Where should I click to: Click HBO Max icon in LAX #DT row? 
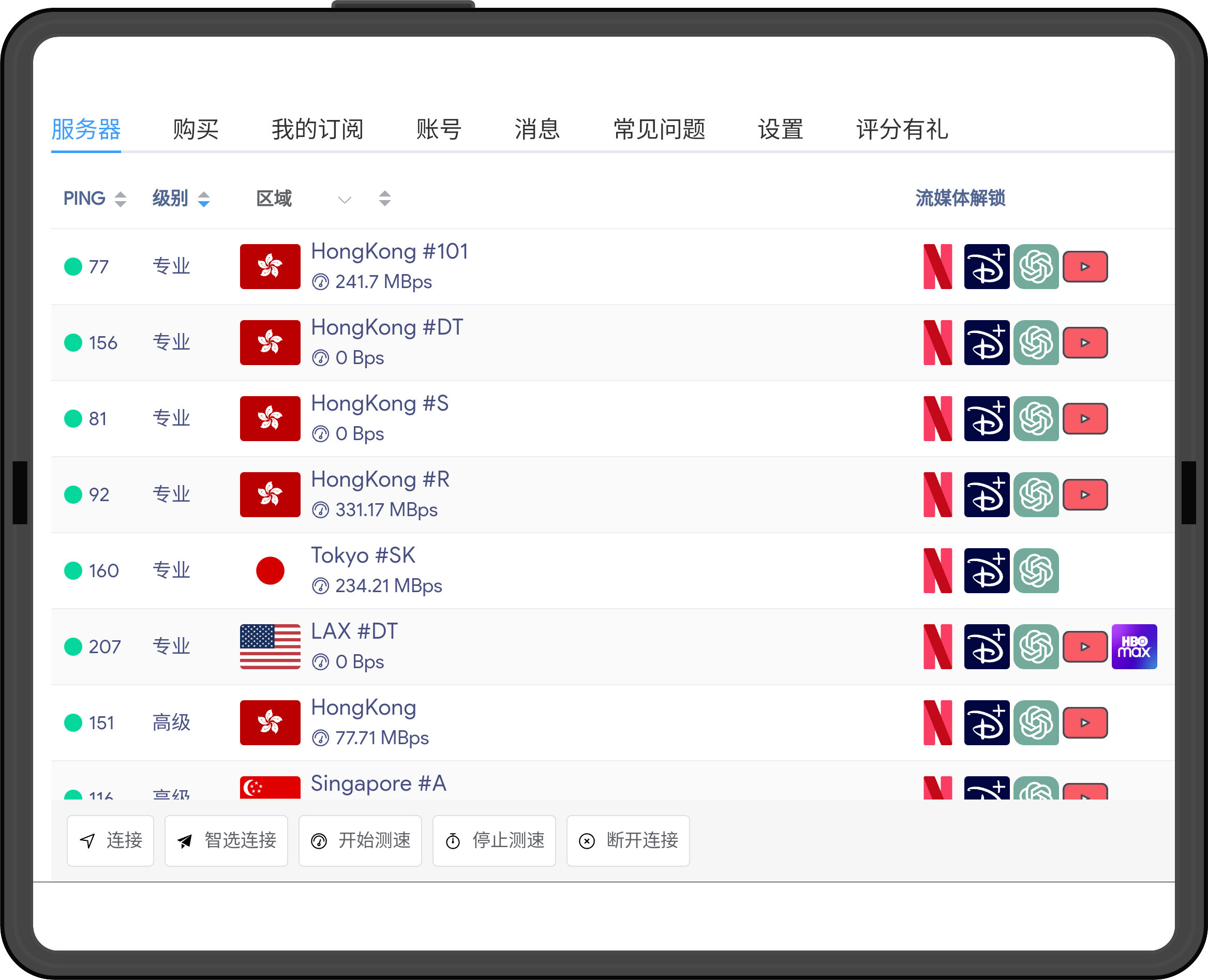(1134, 646)
